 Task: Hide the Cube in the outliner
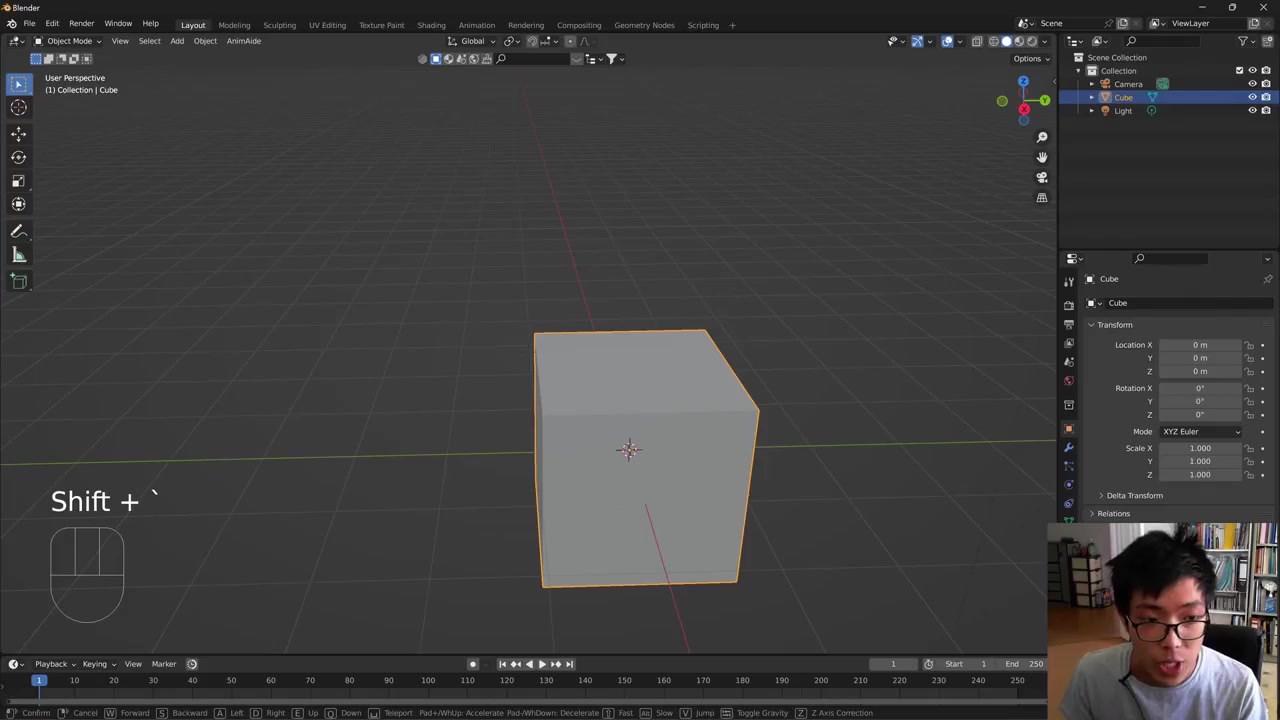click(1252, 97)
